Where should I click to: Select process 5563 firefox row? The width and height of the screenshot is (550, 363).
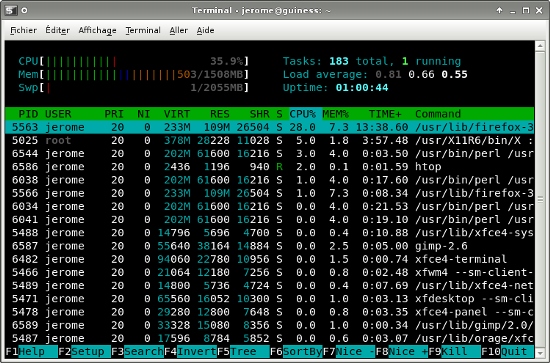pyautogui.click(x=269, y=127)
